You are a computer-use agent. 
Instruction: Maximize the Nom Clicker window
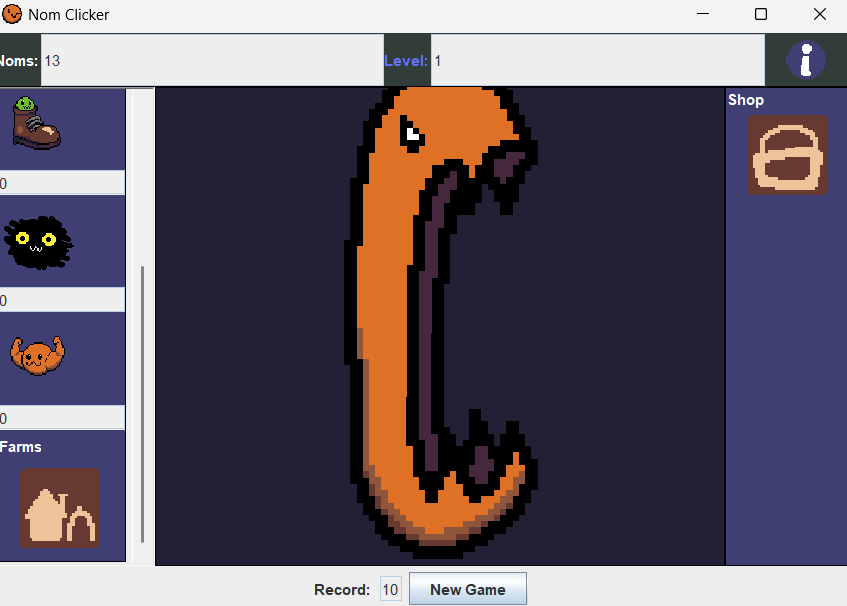coord(761,14)
